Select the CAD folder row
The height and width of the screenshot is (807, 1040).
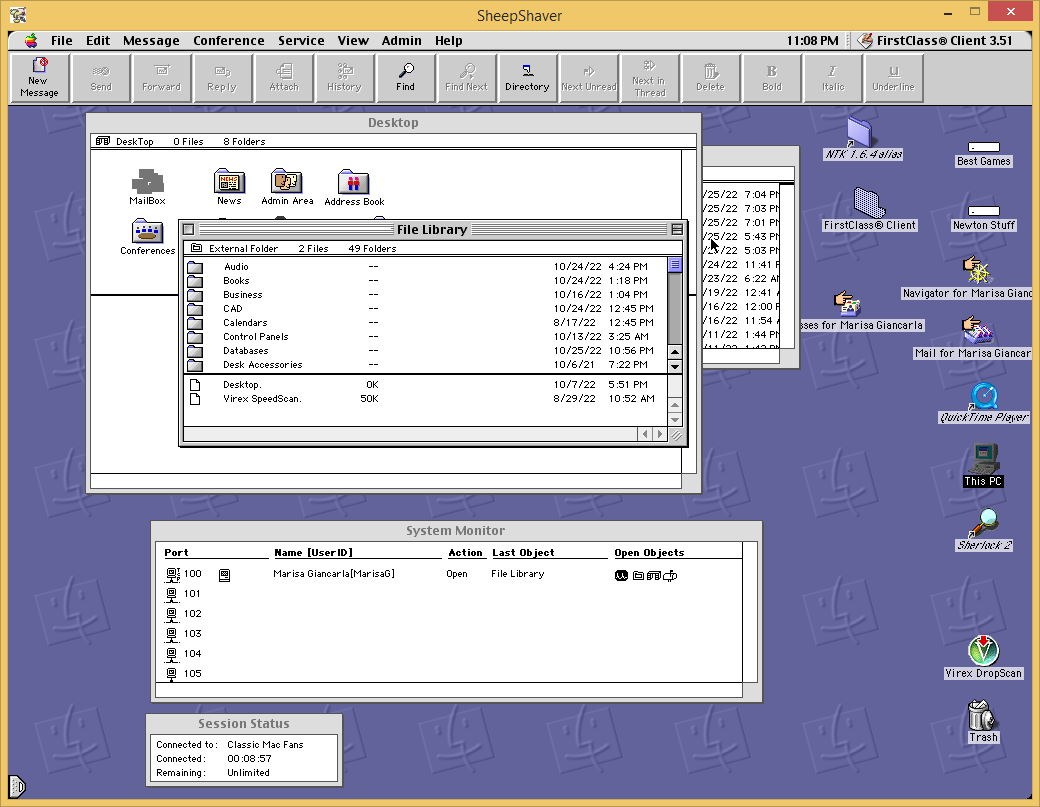pyautogui.click(x=426, y=308)
